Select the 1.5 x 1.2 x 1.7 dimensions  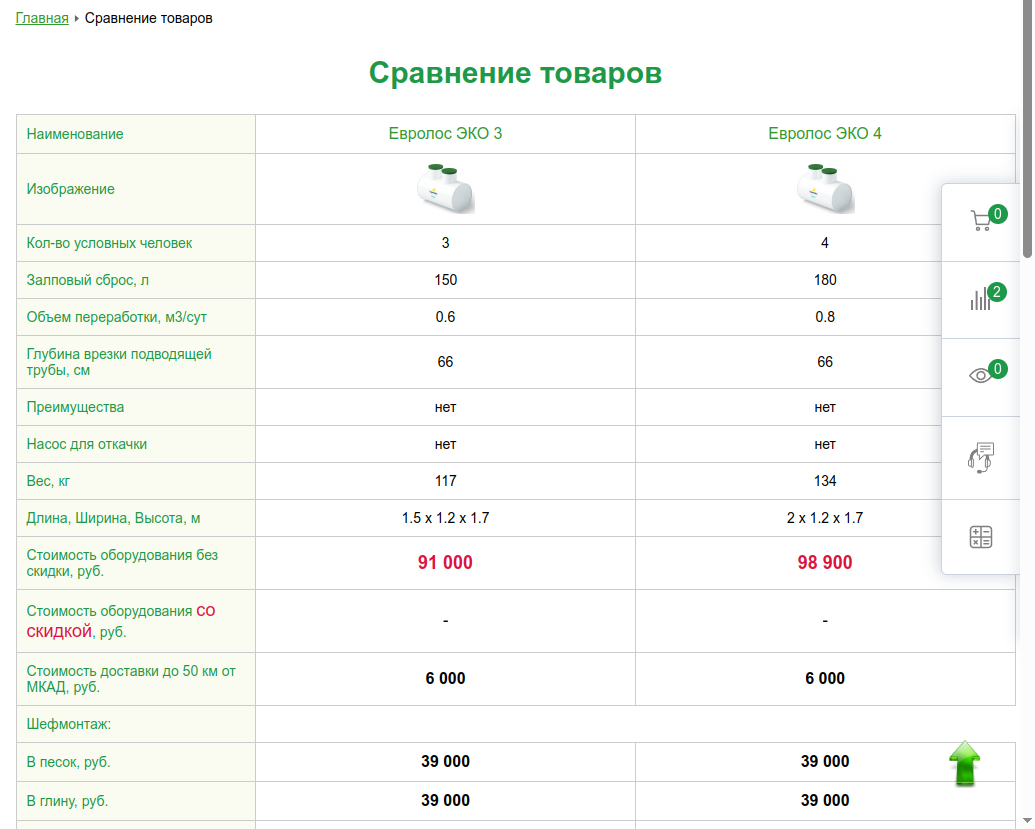pos(446,517)
